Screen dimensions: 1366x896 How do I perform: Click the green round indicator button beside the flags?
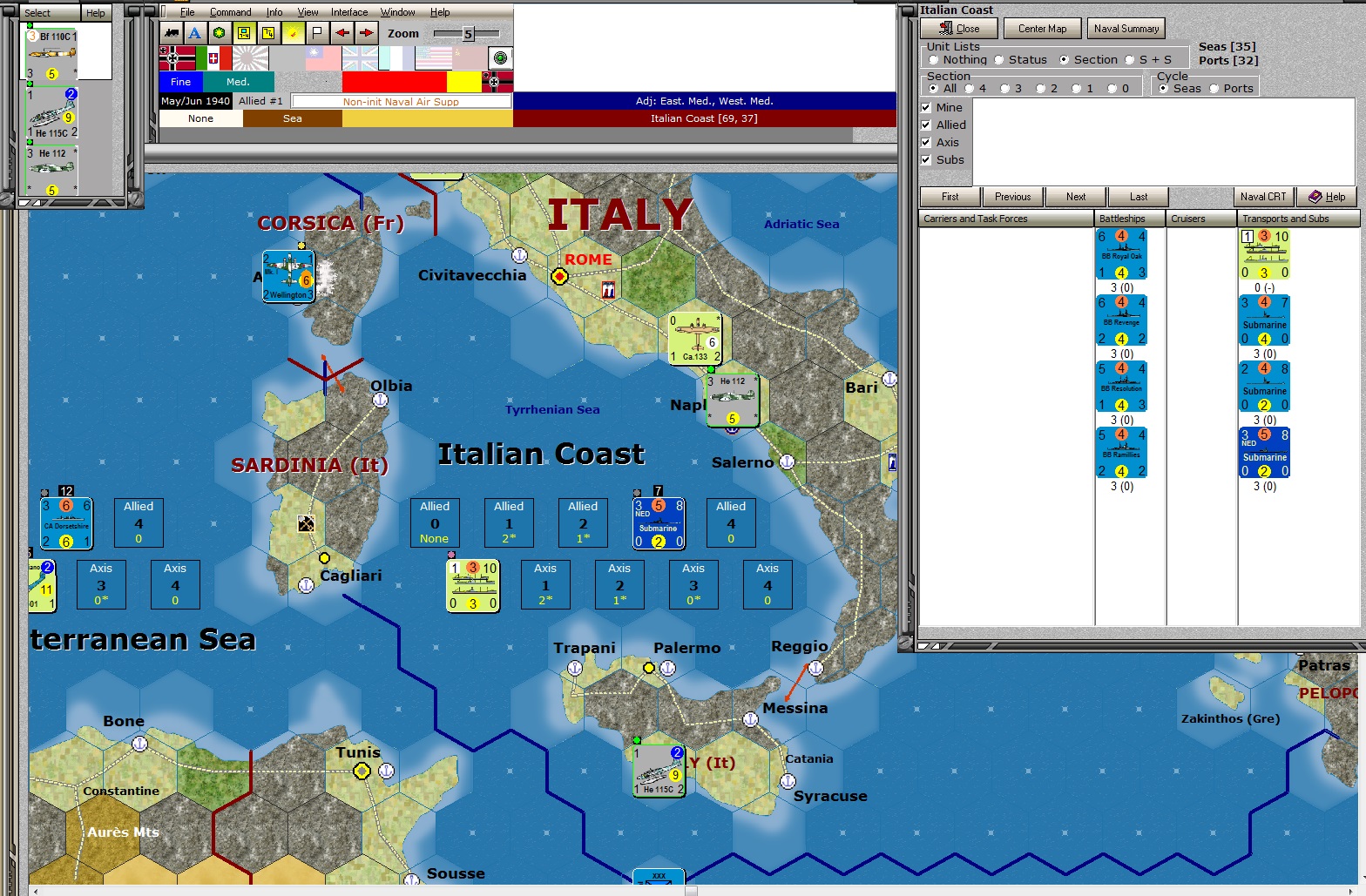tap(500, 58)
